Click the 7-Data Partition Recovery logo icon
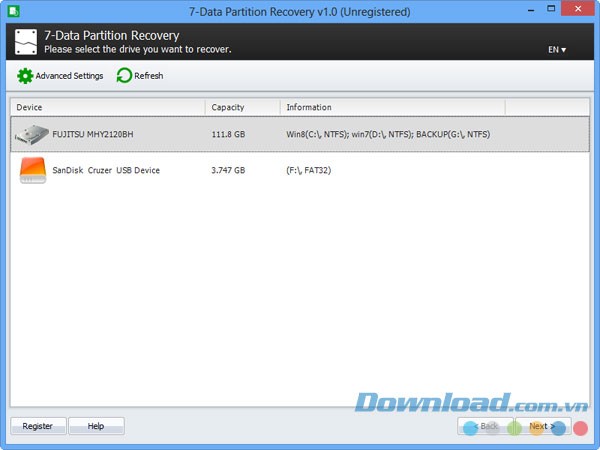Screen dimensions: 600x450 [26, 42]
